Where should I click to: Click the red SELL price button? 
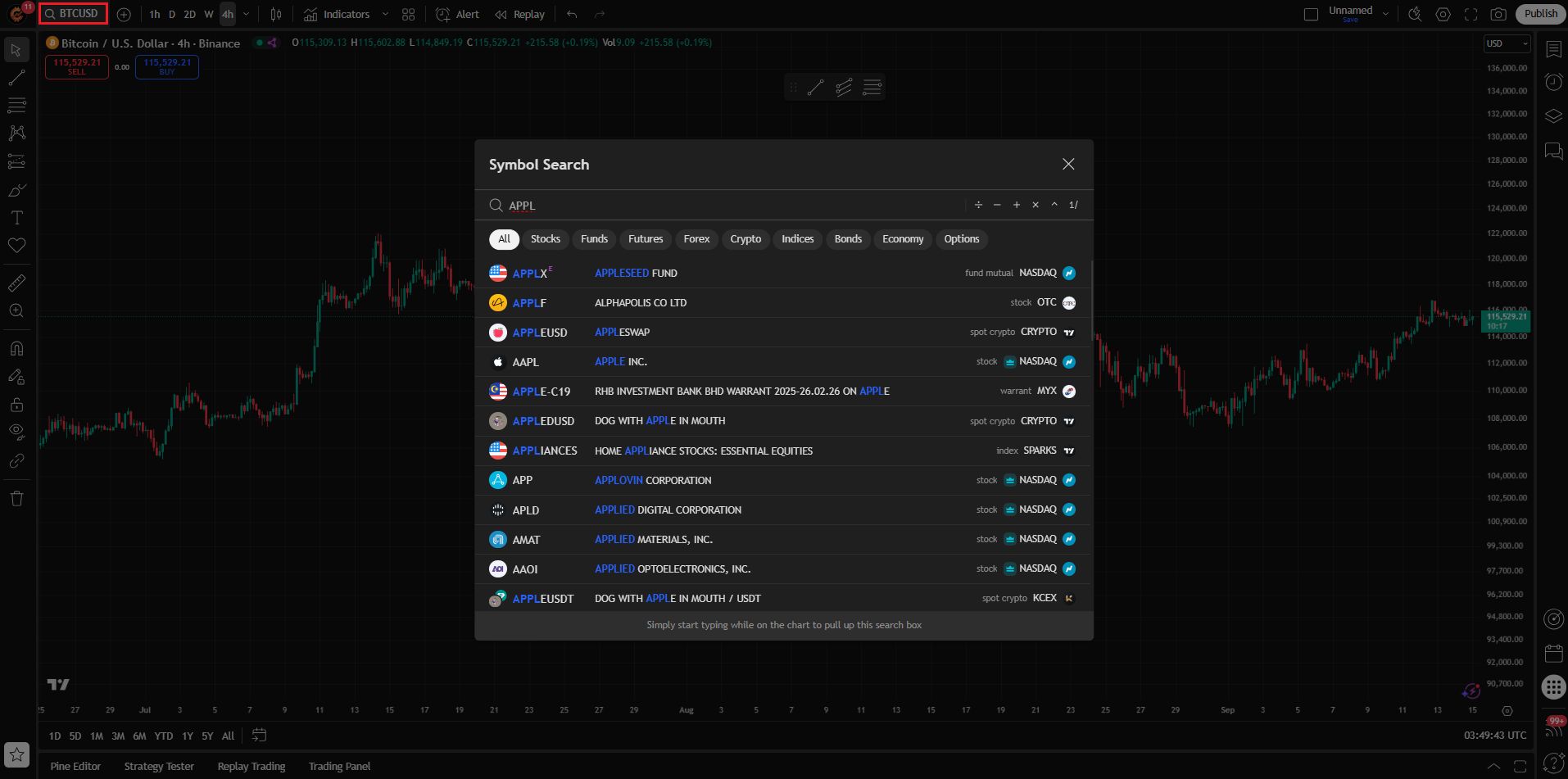[x=77, y=66]
